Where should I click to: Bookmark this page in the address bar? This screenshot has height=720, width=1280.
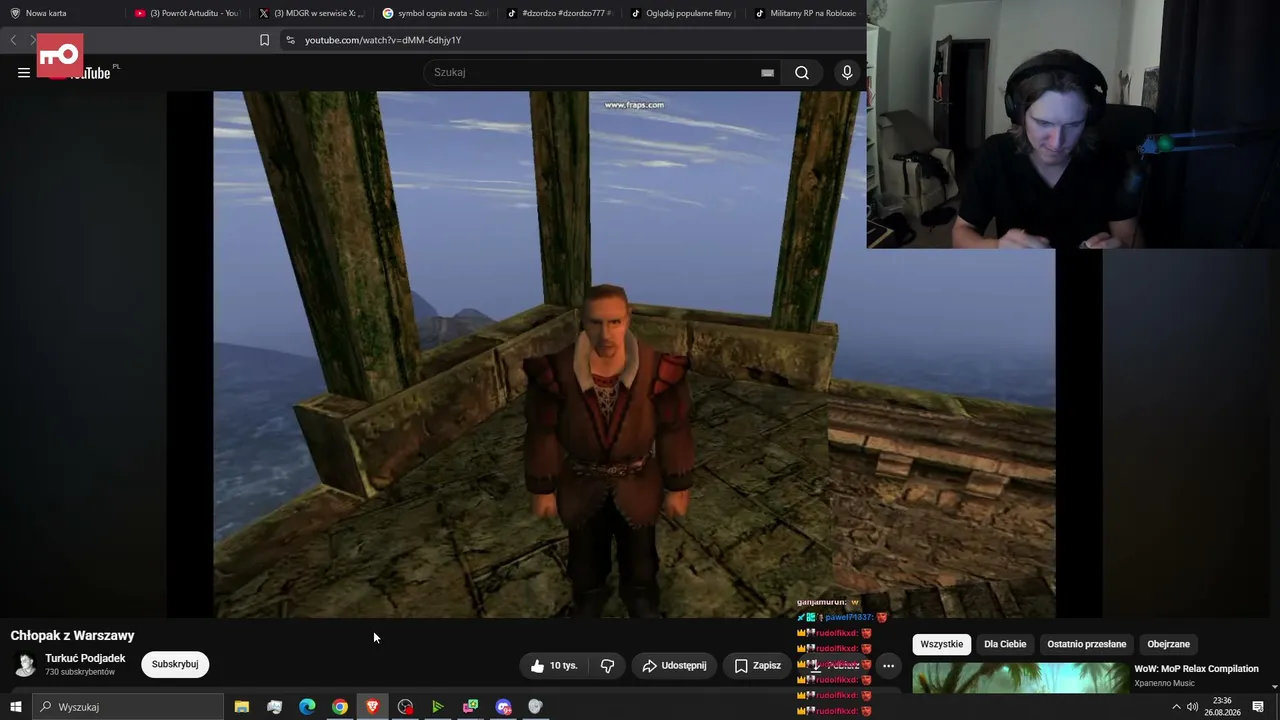pos(264,40)
